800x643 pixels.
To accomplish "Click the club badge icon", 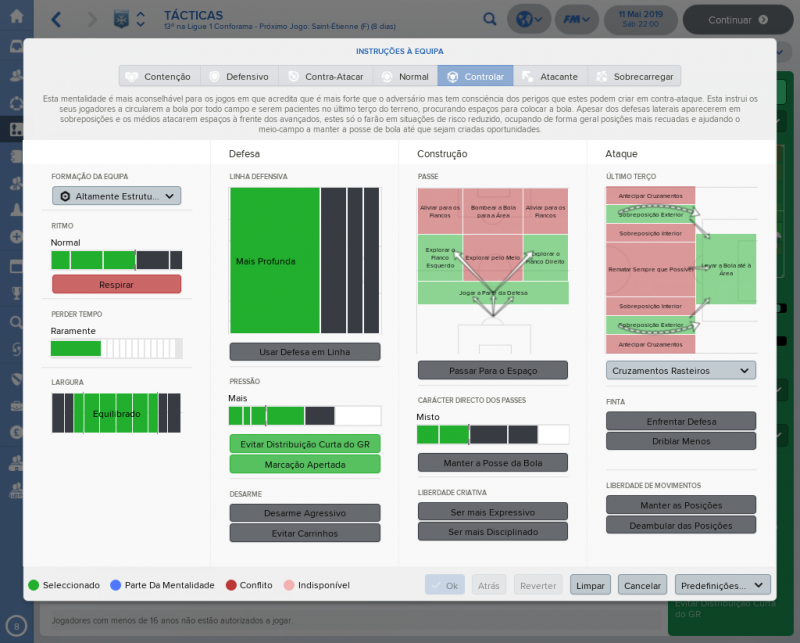I will pyautogui.click(x=120, y=19).
